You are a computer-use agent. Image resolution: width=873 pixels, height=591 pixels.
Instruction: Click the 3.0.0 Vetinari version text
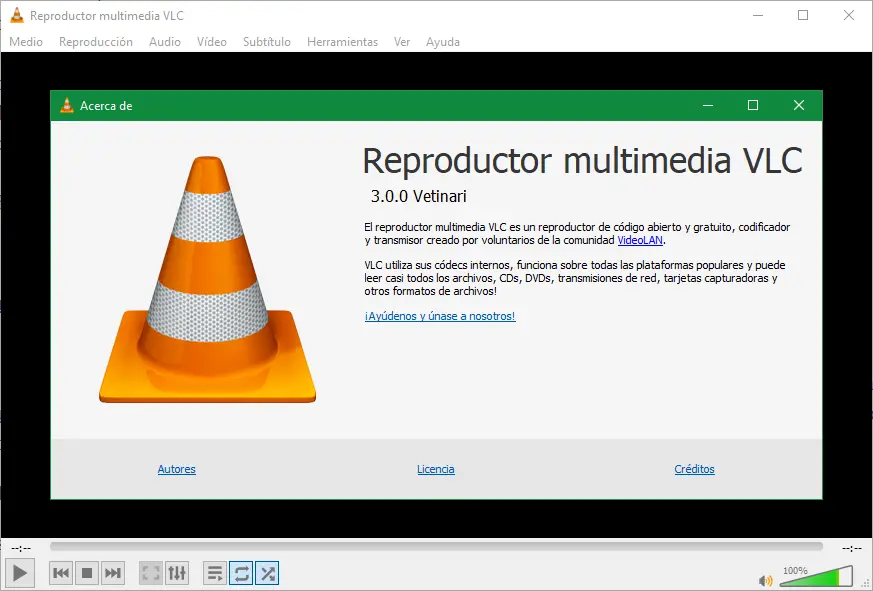(419, 196)
